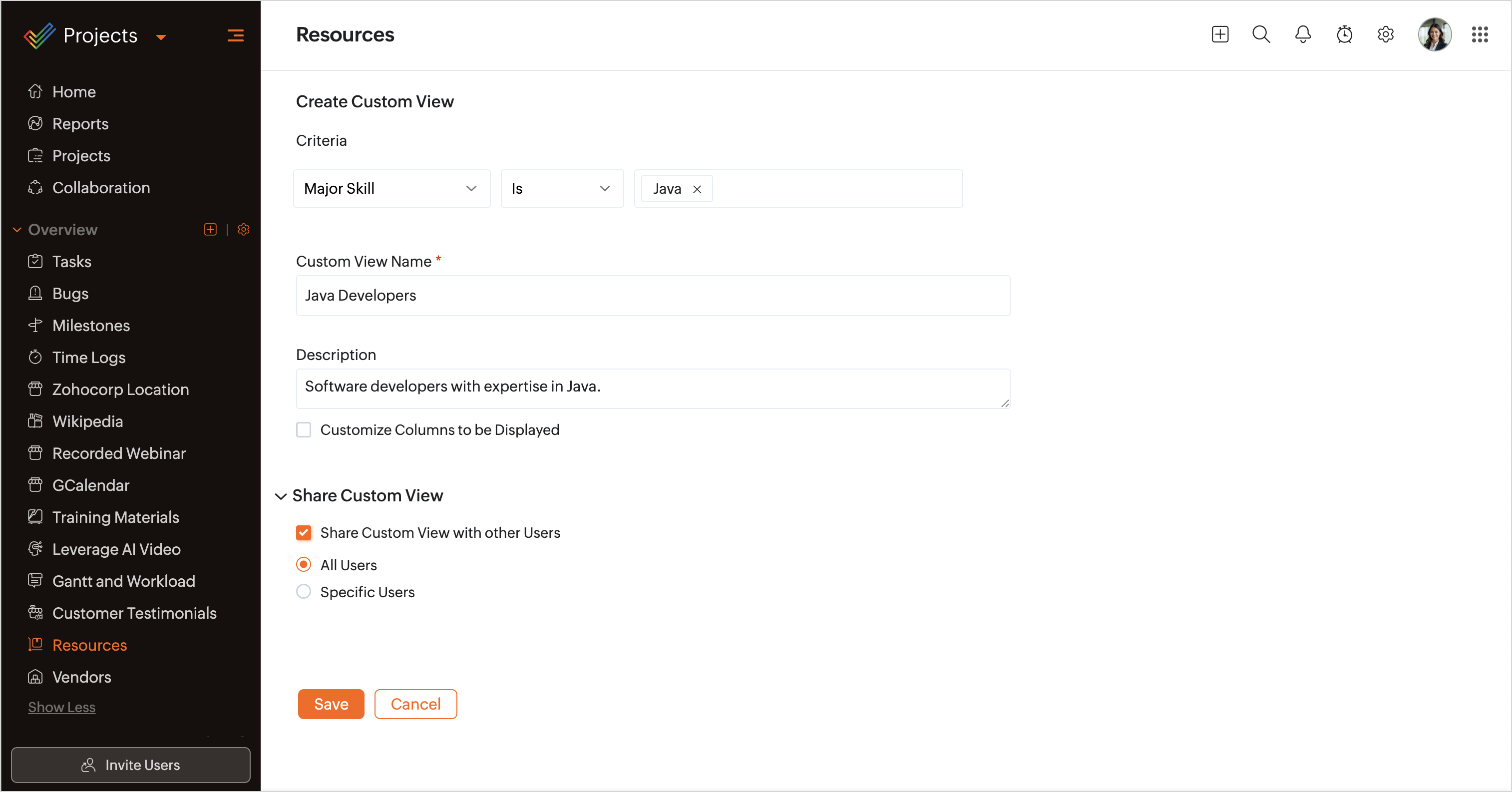Viewport: 1512px width, 792px height.
Task: Enable Customize Columns to be Displayed checkbox
Action: [304, 430]
